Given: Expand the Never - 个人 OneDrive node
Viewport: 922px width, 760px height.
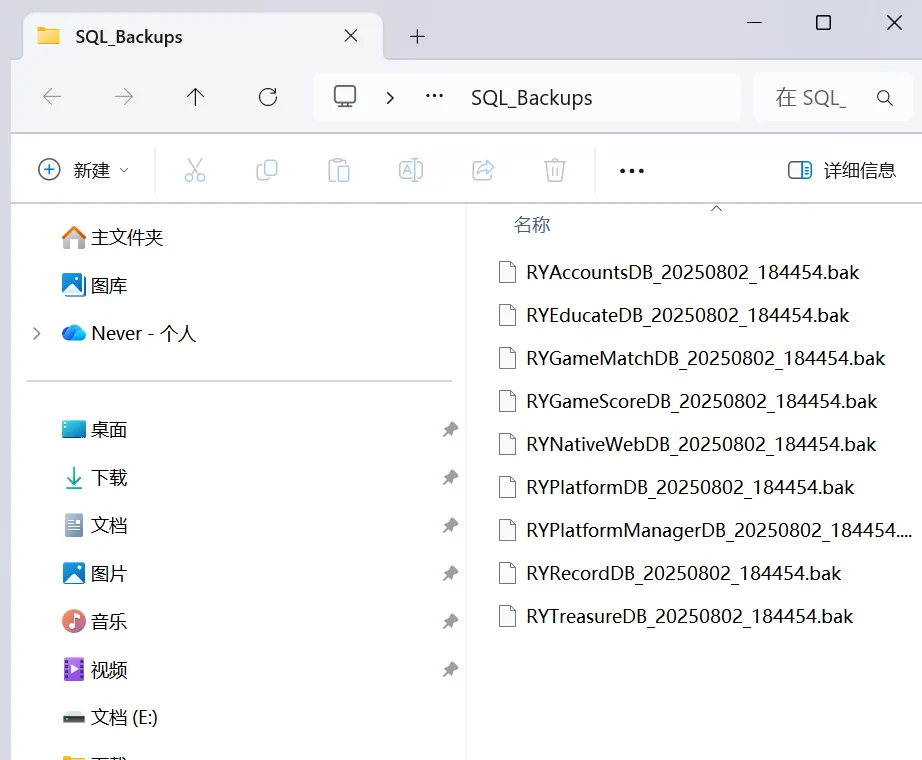Looking at the screenshot, I should [36, 334].
